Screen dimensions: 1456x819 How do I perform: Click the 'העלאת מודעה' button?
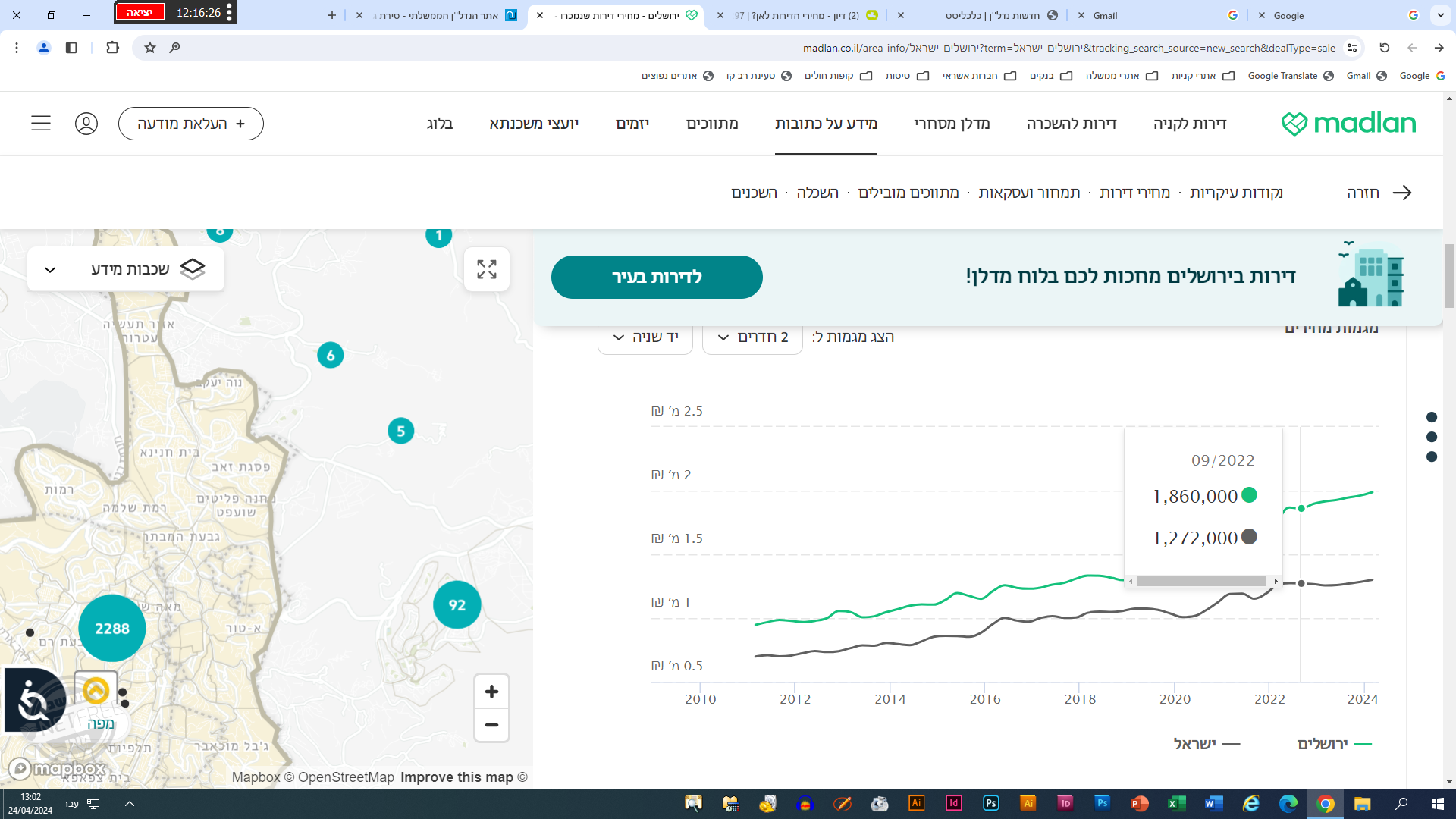tap(190, 123)
